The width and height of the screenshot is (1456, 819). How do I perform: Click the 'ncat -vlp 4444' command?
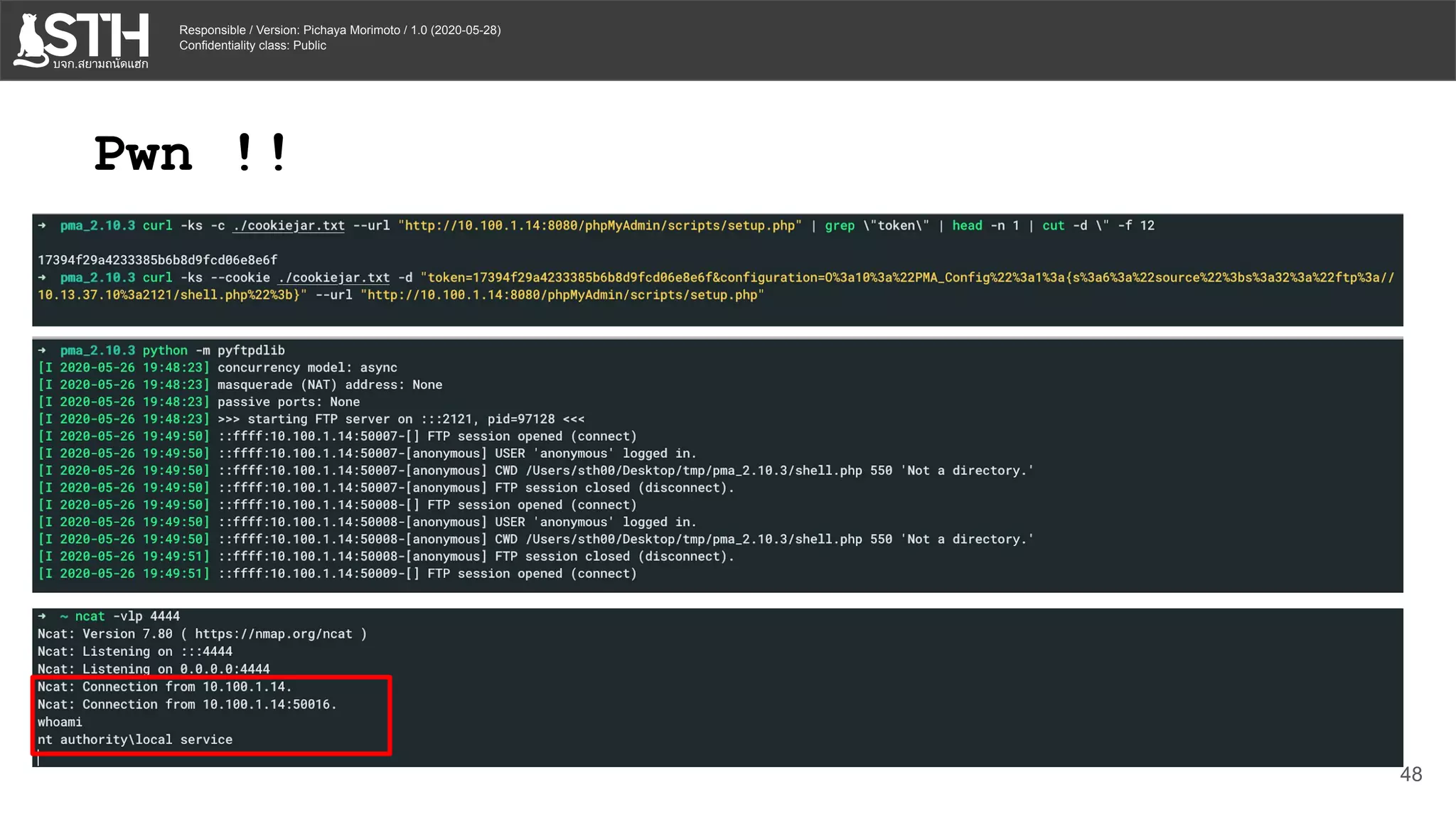[x=127, y=616]
